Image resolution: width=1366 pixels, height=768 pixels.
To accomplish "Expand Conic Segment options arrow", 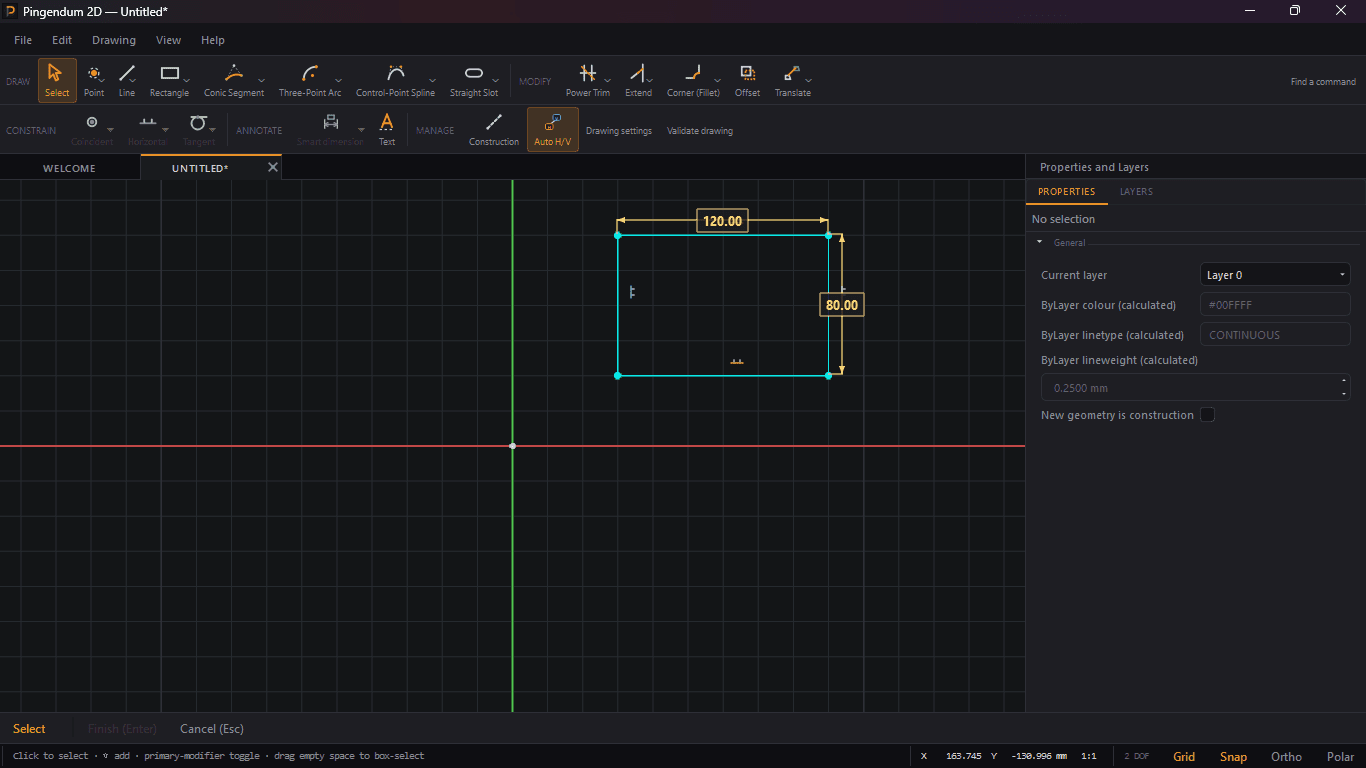I will coord(262,80).
